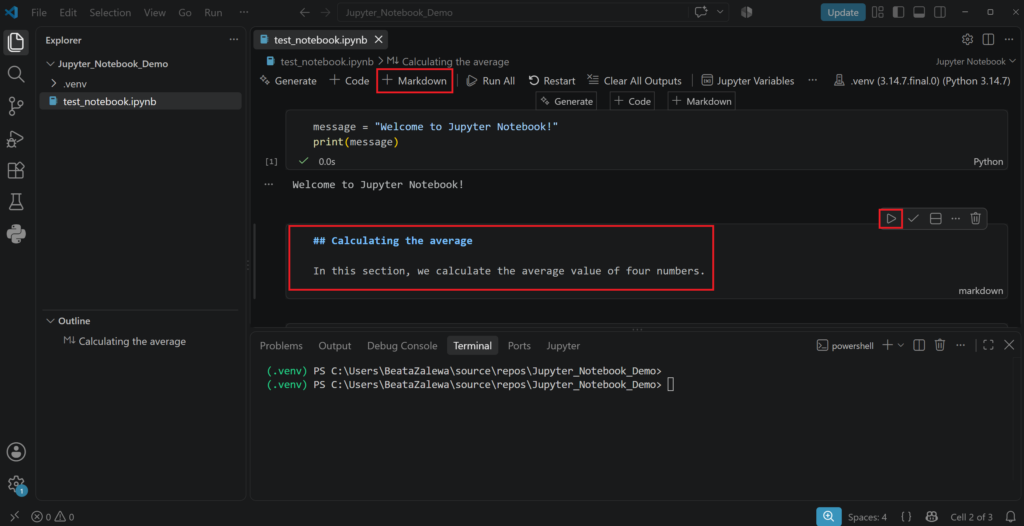Restart the kernel from toolbar
This screenshot has height=526, width=1024.
[552, 81]
